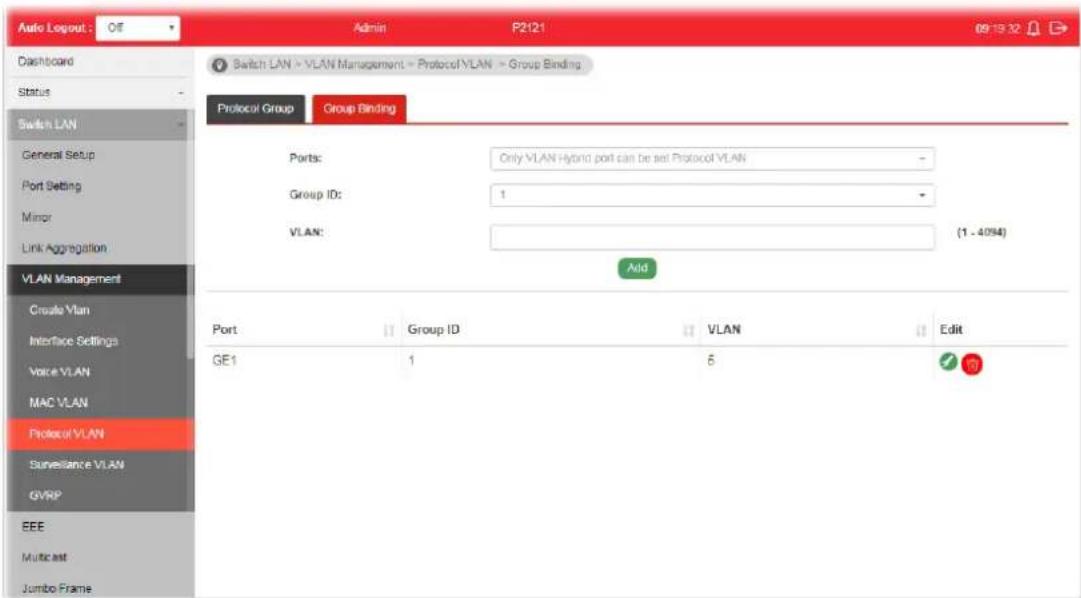Click the GE1 port cell
Screen dimensions: 1081x598
[224, 361]
